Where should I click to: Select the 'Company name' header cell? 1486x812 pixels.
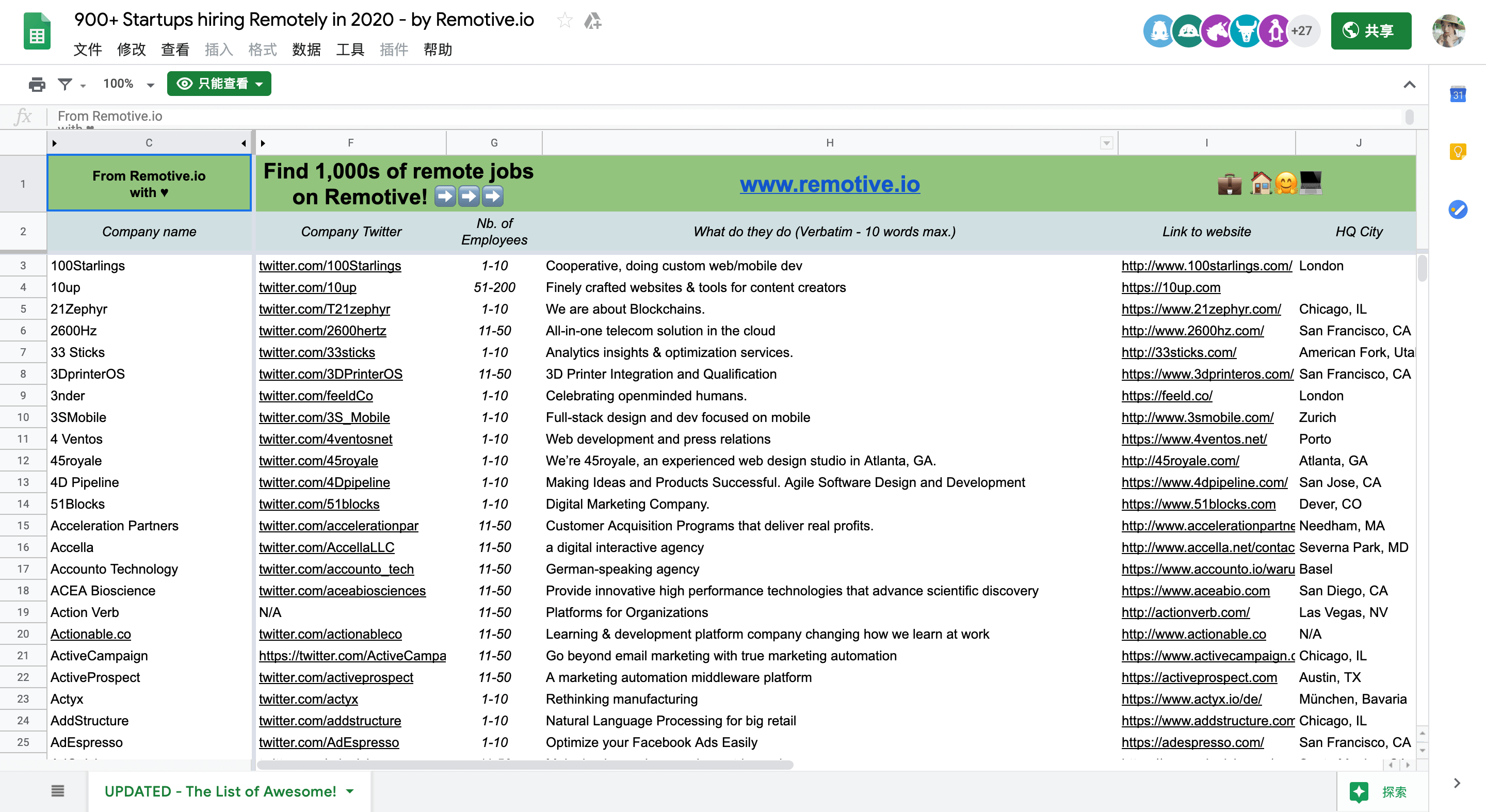149,232
